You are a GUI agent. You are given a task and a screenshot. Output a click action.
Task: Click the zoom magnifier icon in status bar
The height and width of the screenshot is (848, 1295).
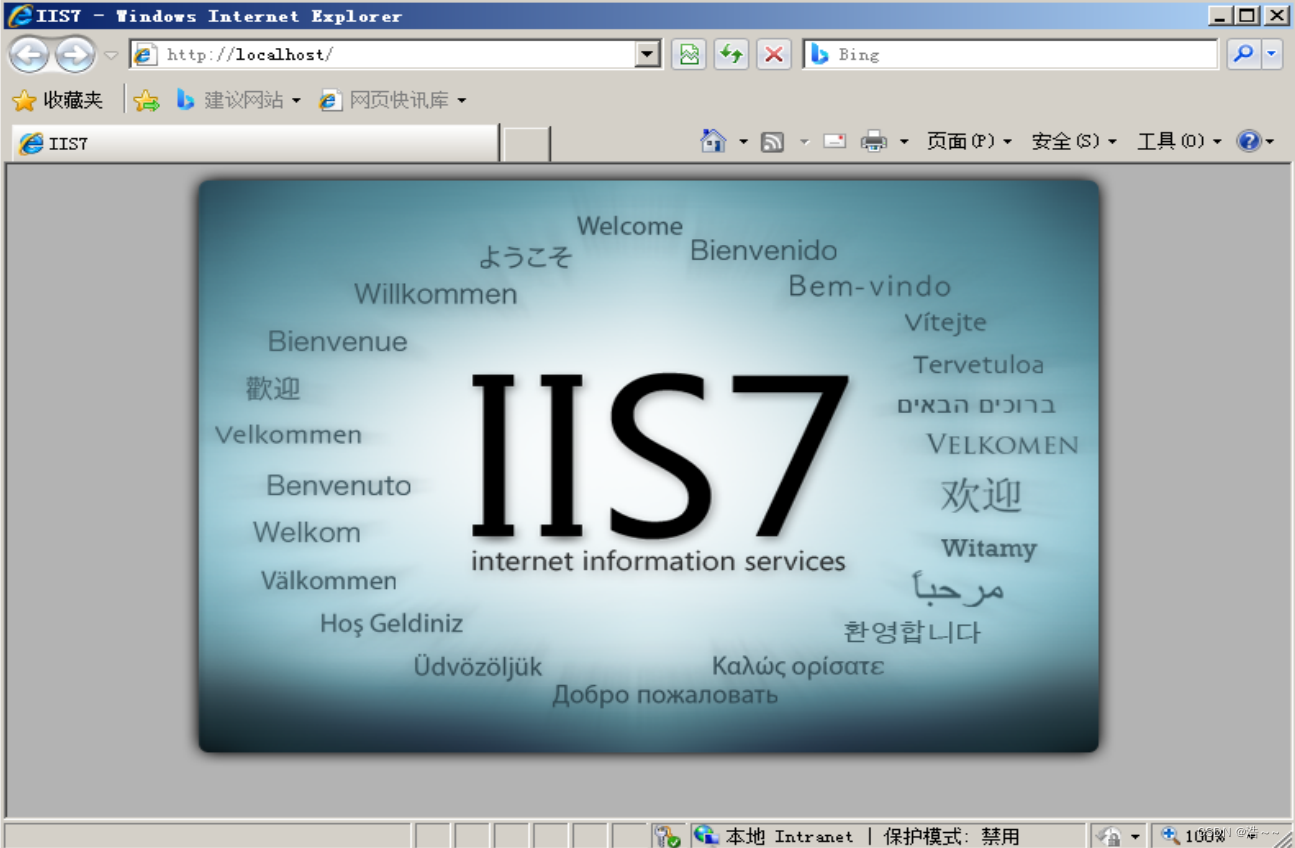pyautogui.click(x=1170, y=835)
